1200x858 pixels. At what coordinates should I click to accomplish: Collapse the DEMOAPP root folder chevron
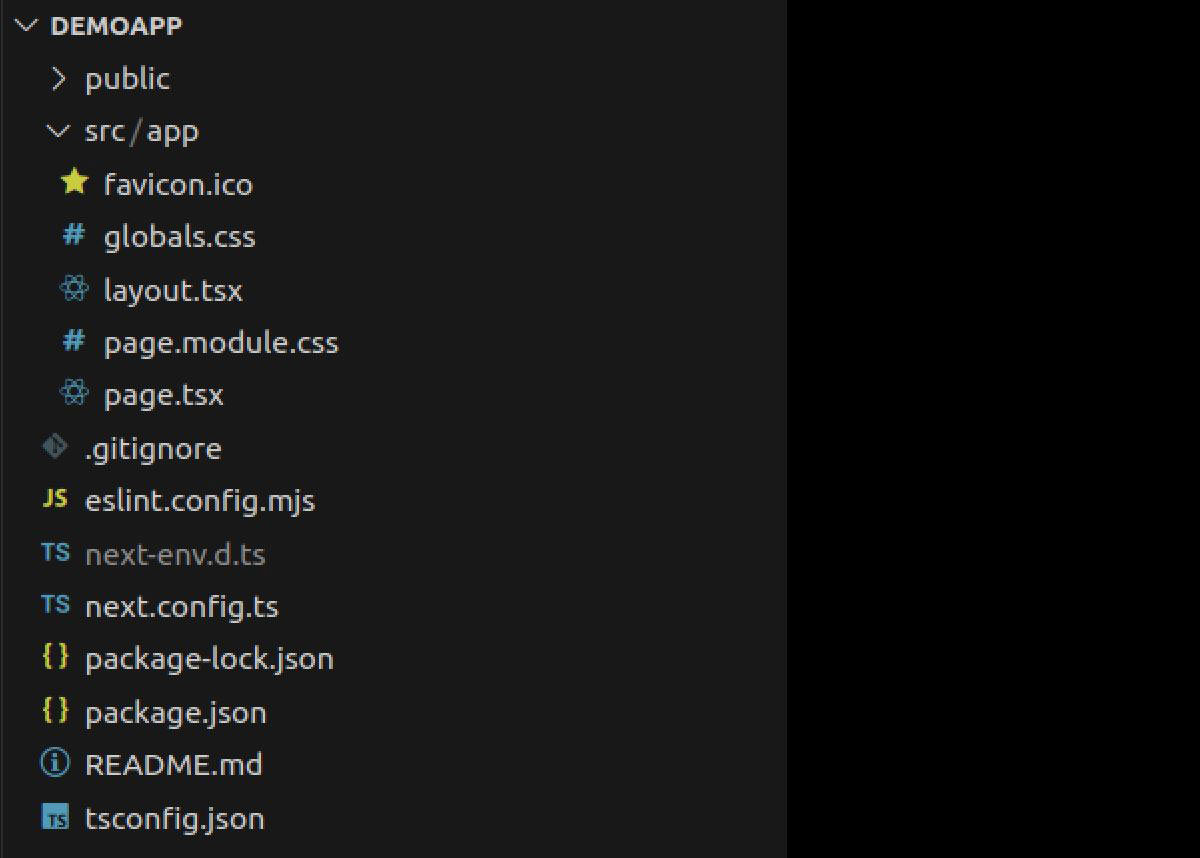pyautogui.click(x=26, y=26)
